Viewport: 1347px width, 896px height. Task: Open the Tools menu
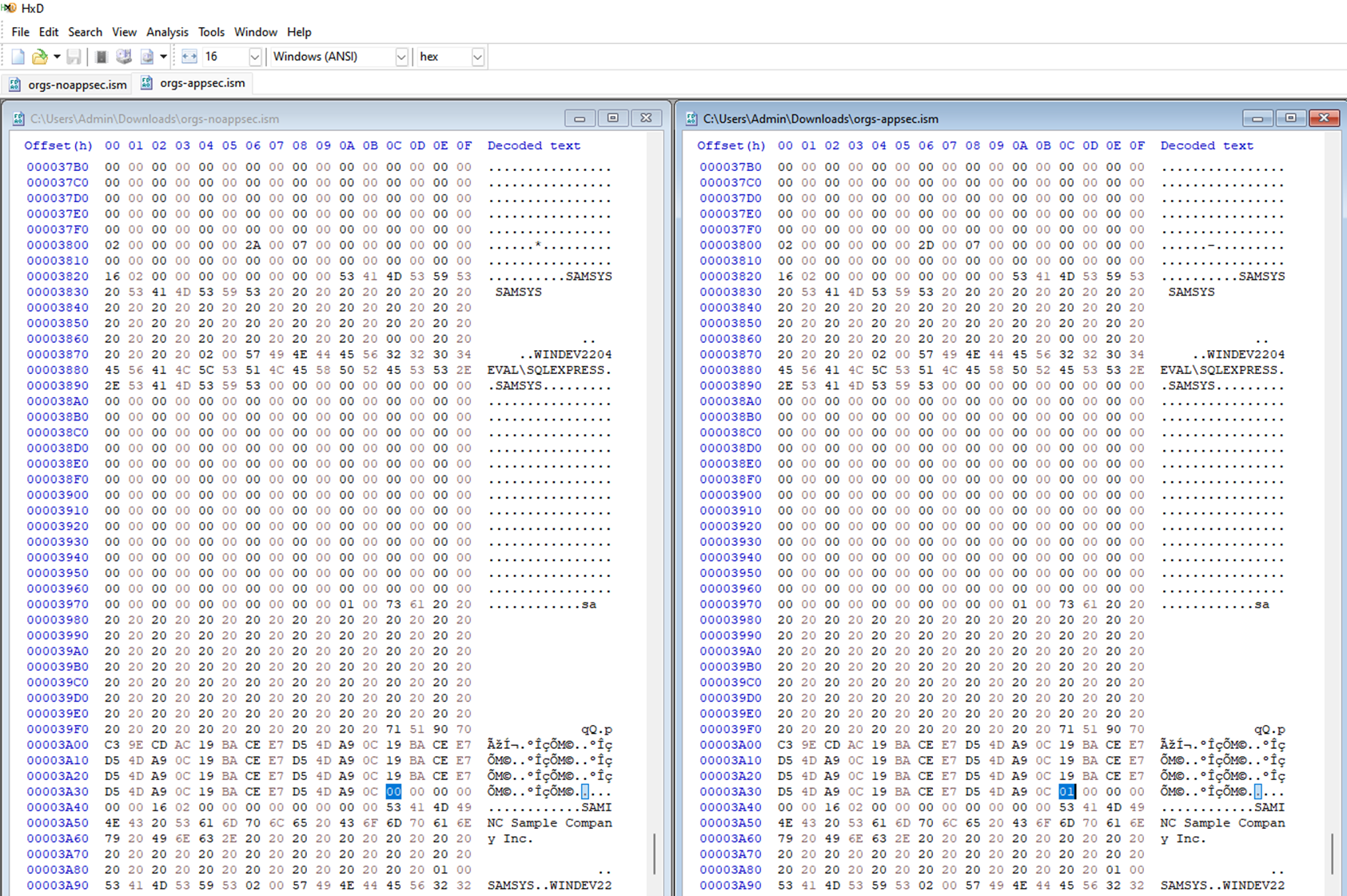tap(211, 32)
